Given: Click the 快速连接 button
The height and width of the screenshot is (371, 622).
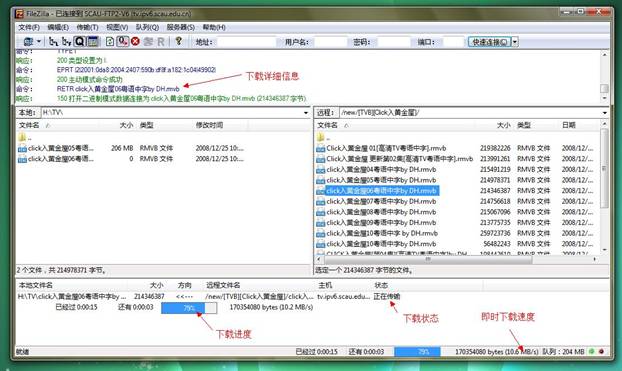Looking at the screenshot, I should tap(490, 42).
